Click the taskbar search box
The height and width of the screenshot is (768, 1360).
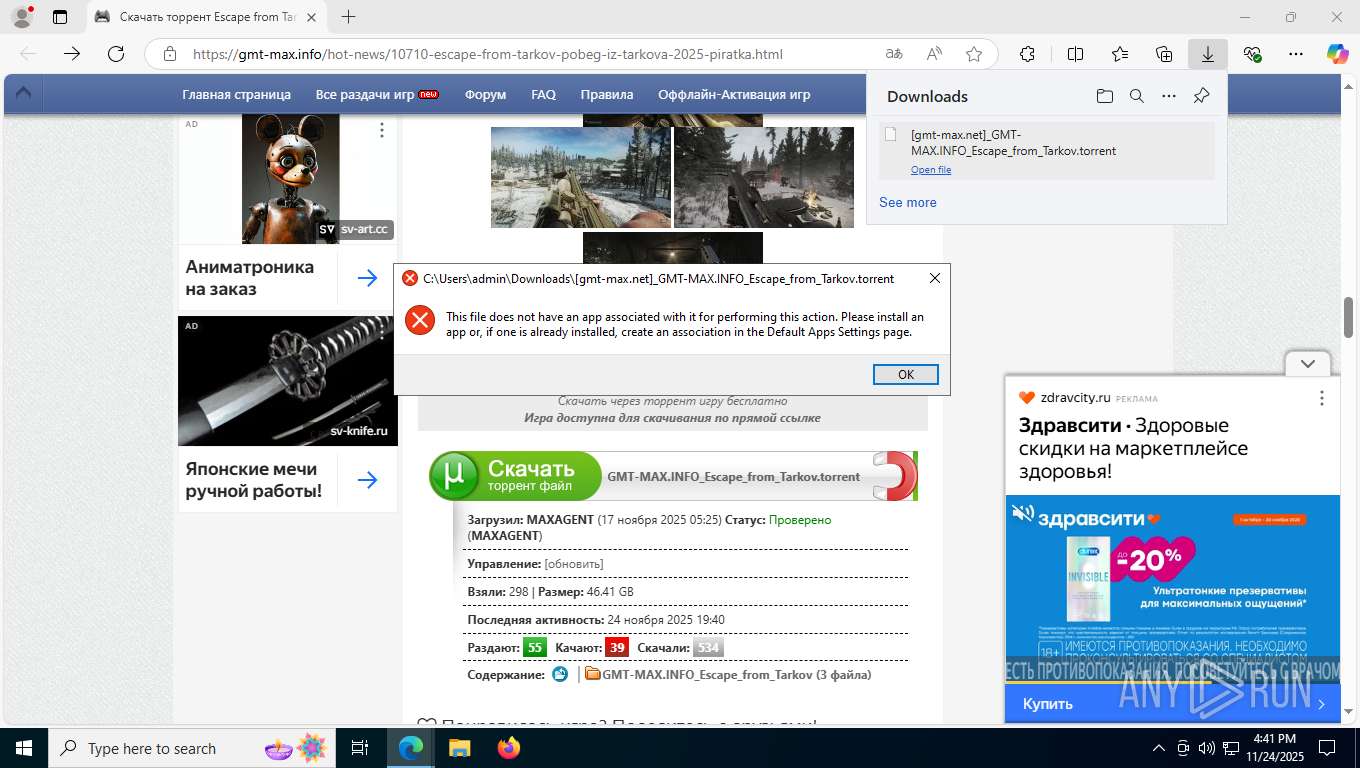[x=192, y=748]
